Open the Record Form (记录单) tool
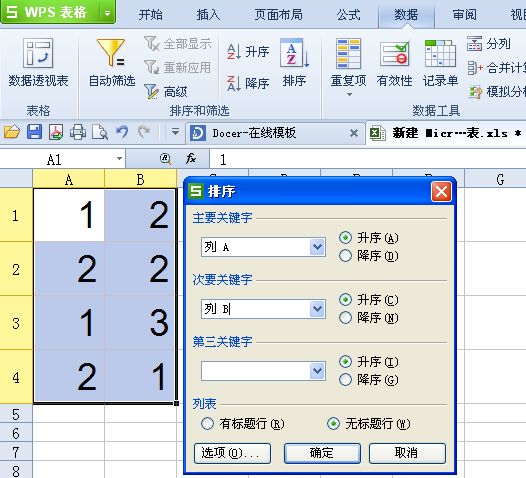 (x=440, y=62)
